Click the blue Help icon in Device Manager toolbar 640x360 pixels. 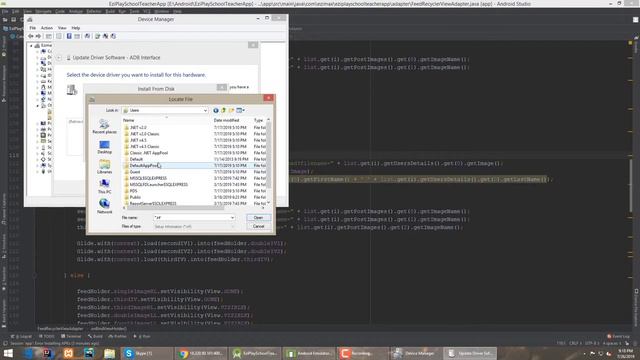69,36
